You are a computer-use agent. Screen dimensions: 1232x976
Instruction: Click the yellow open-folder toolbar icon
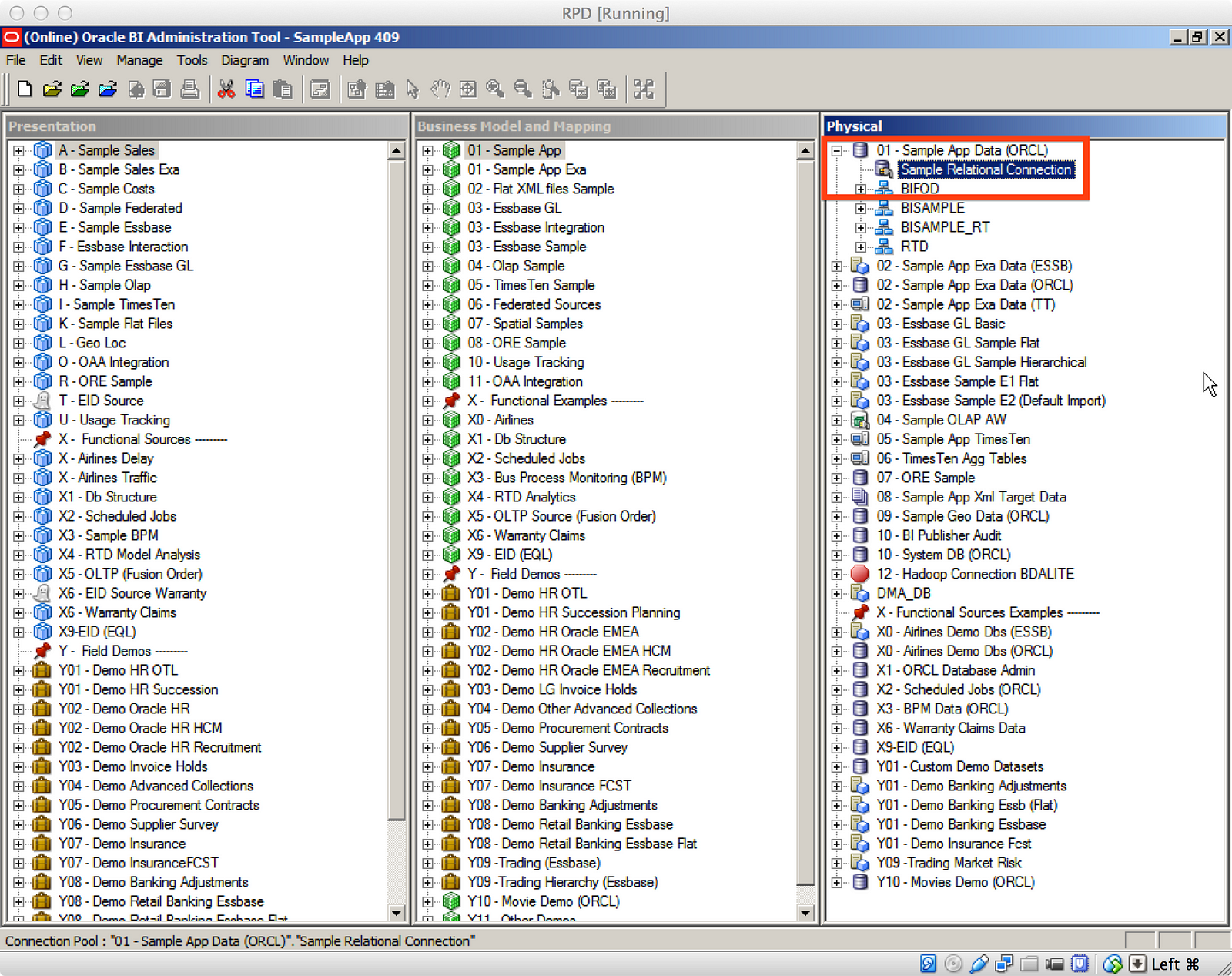52,89
